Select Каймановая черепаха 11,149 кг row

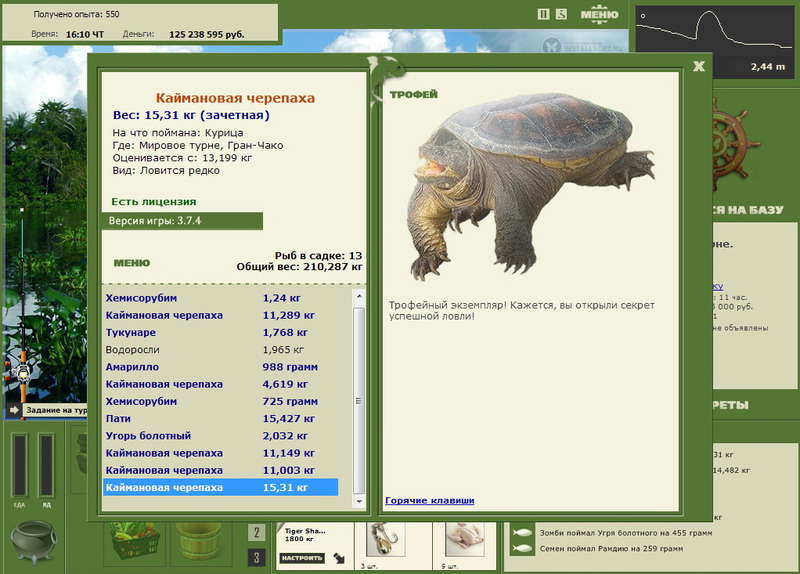point(220,453)
